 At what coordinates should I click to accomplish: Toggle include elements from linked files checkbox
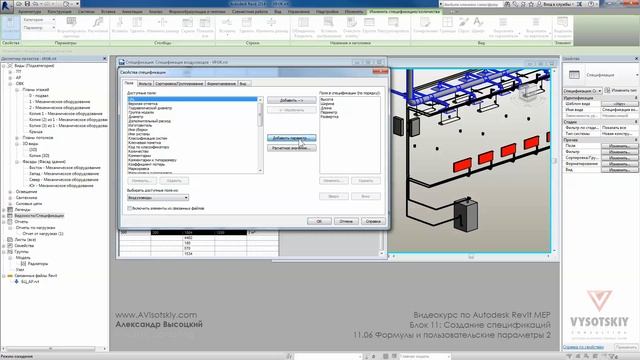point(130,208)
